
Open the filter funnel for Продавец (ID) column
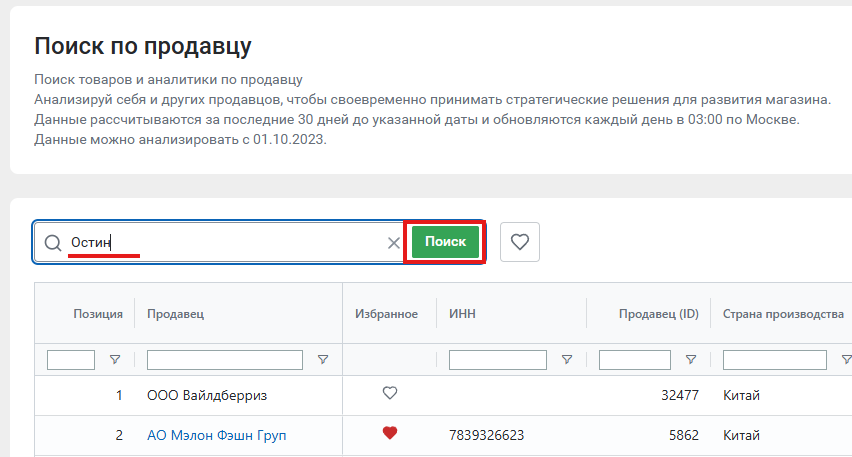tap(690, 360)
